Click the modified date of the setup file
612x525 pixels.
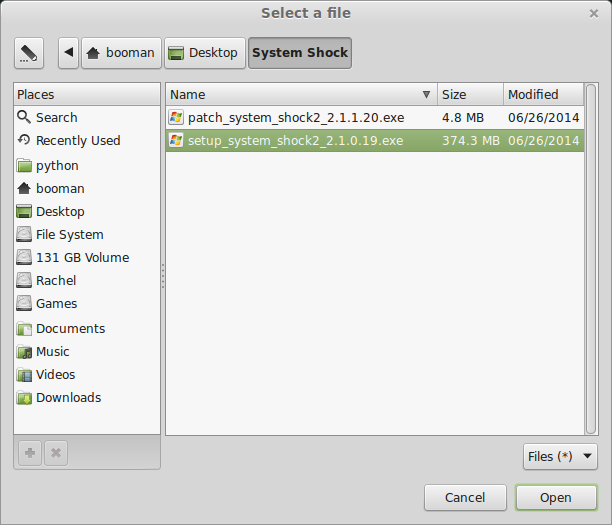click(543, 141)
